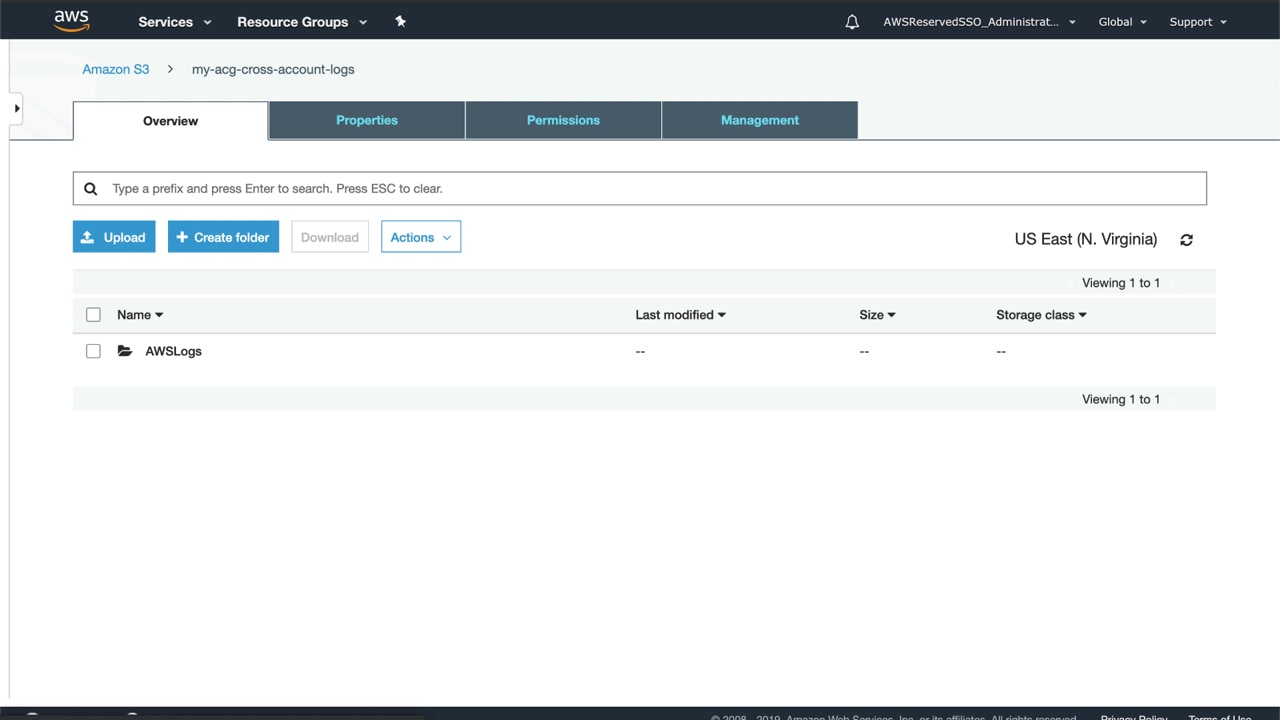The image size is (1280, 720).
Task: Click the top Viewing 1 to 1 text
Action: pos(1121,283)
